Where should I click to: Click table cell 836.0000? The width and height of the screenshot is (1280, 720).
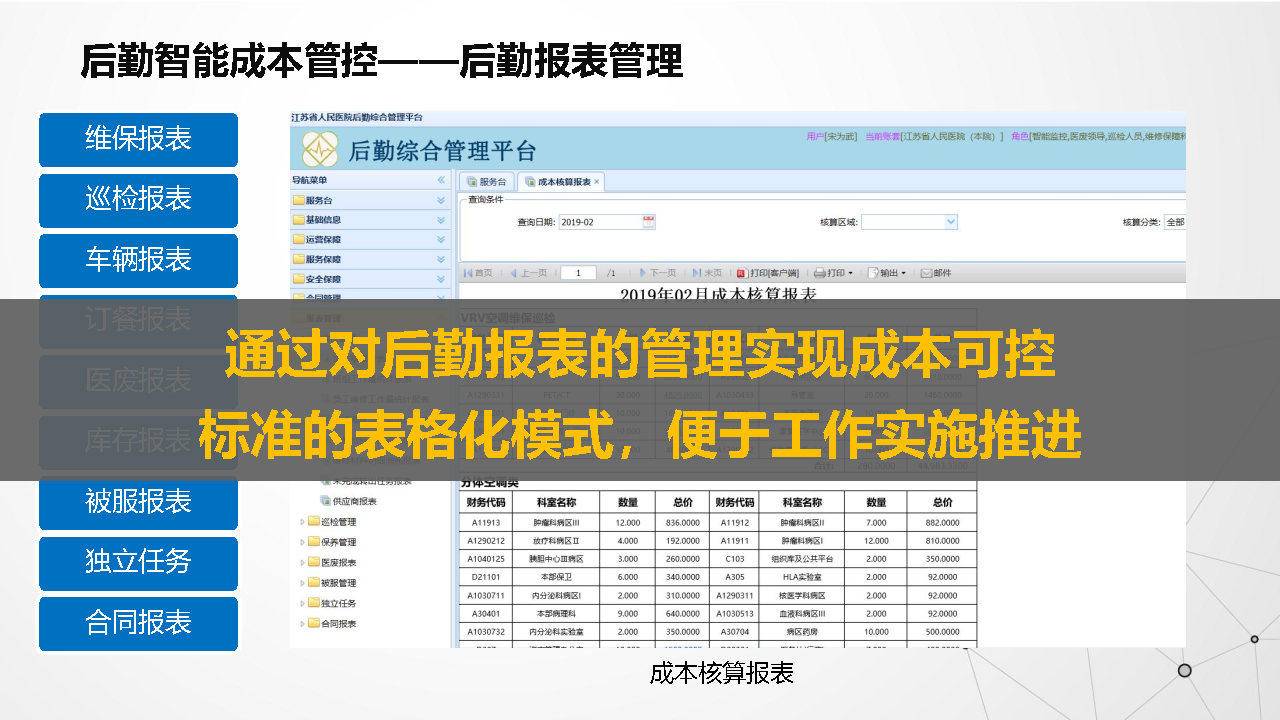point(682,522)
